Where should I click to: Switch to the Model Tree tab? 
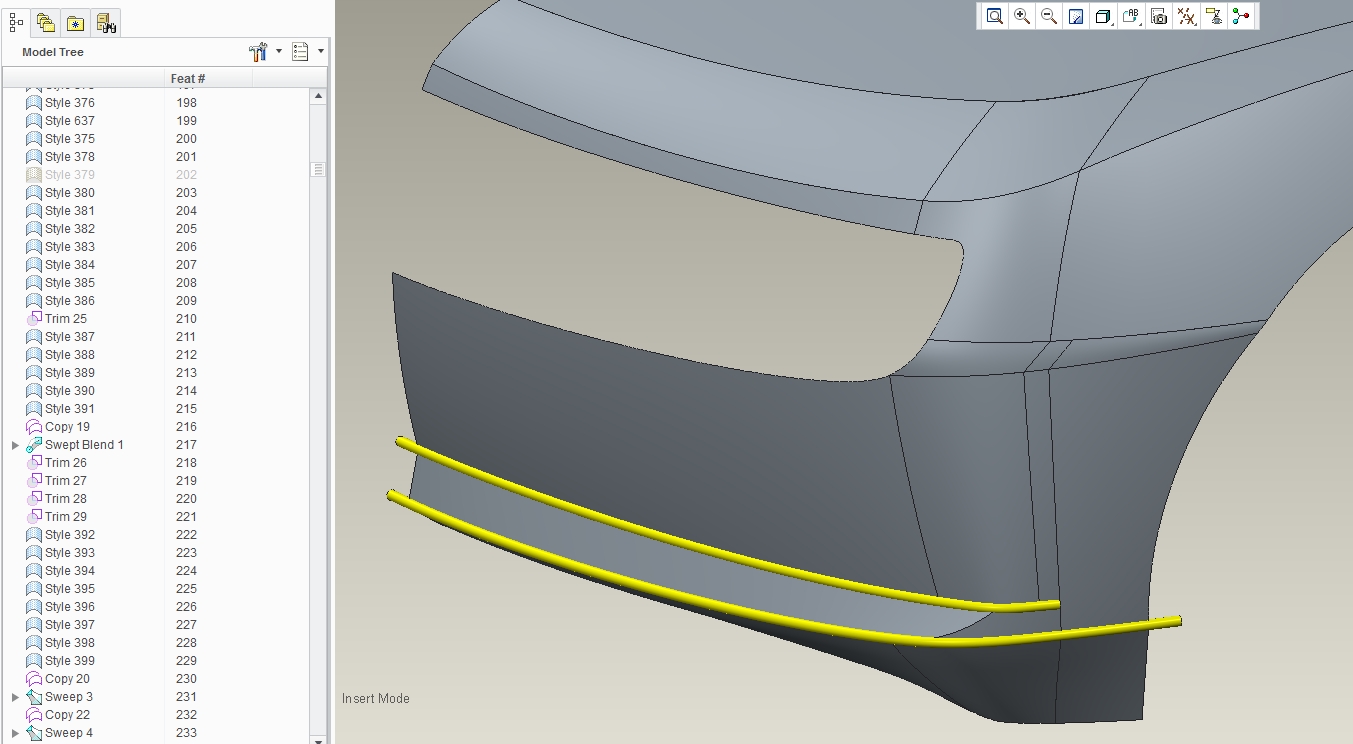point(16,22)
